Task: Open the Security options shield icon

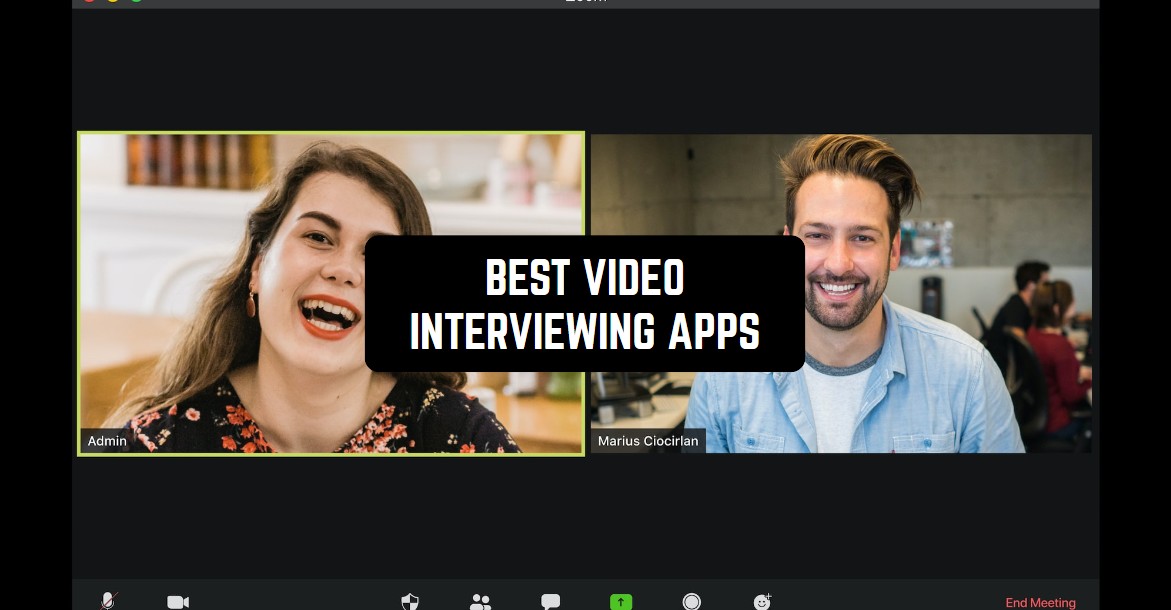Action: tap(410, 600)
